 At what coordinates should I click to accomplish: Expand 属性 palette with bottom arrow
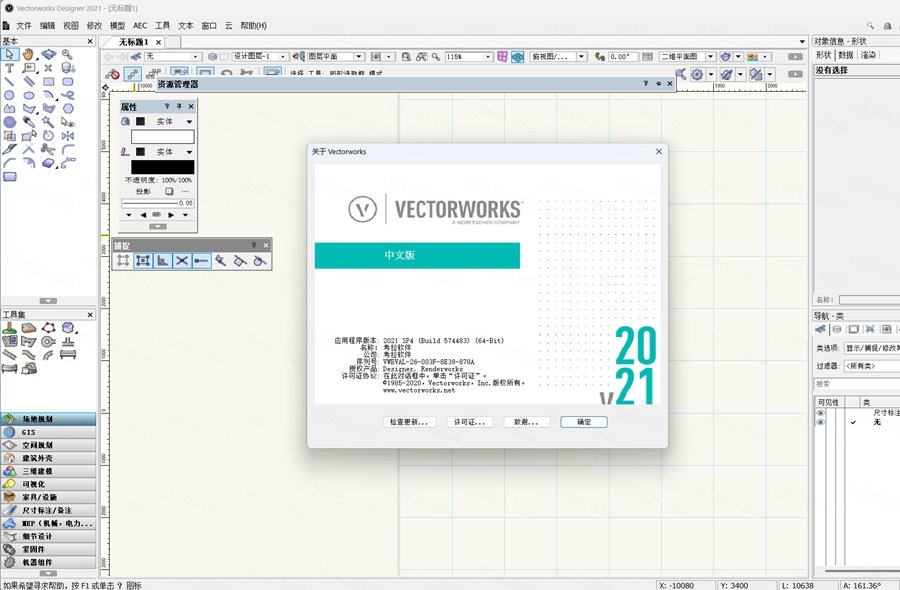pyautogui.click(x=158, y=227)
